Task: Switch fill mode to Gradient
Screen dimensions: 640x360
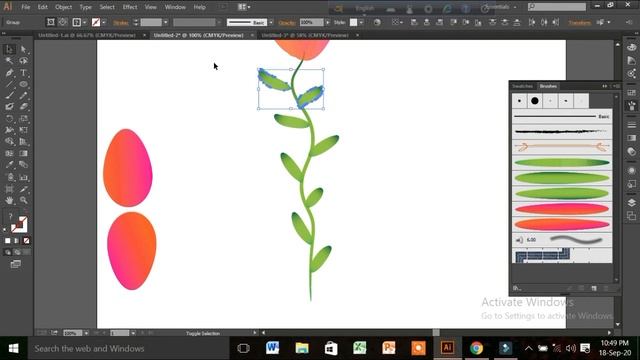Action: point(17,241)
